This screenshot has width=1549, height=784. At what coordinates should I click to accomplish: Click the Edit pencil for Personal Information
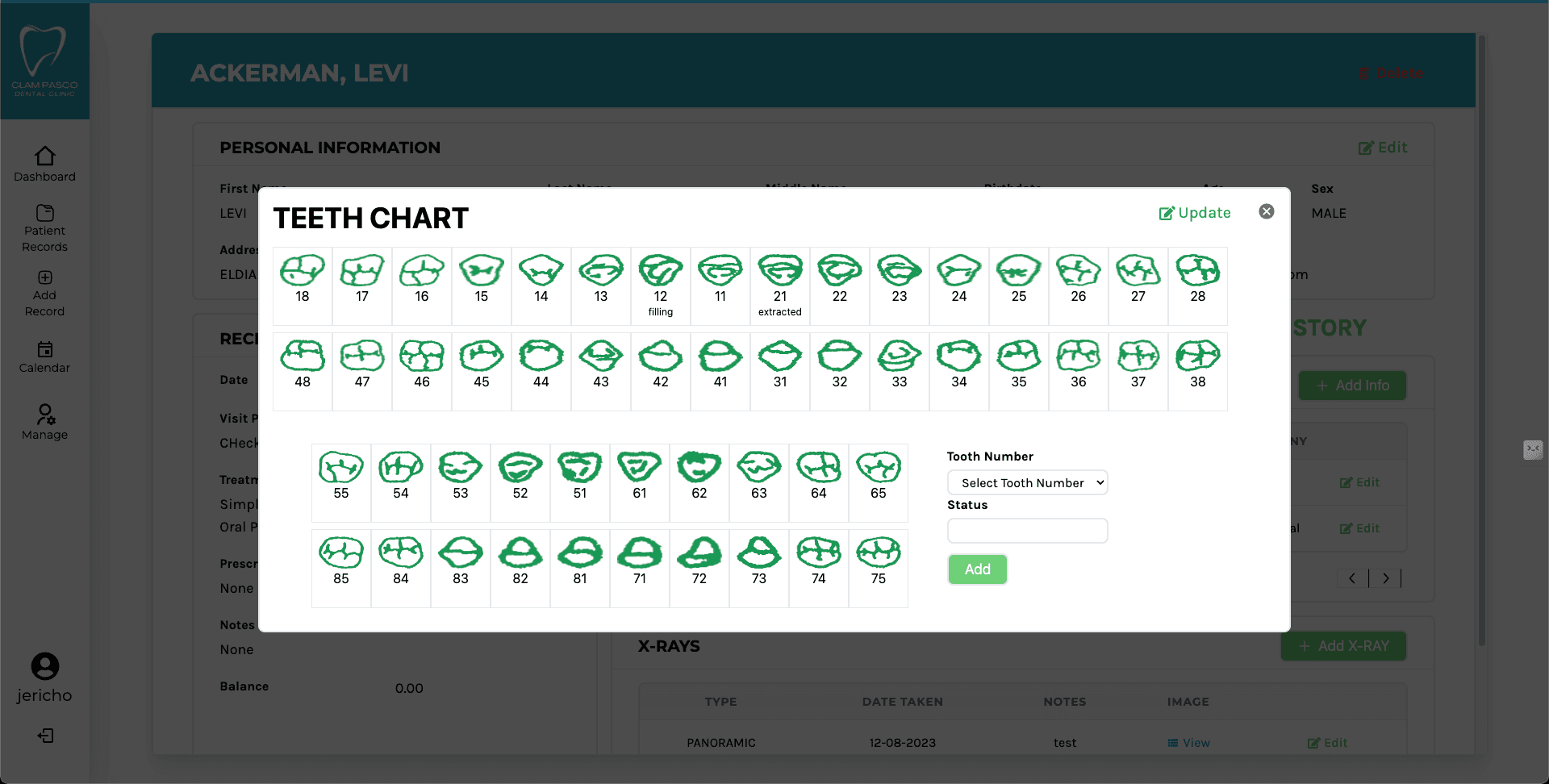(x=1381, y=147)
